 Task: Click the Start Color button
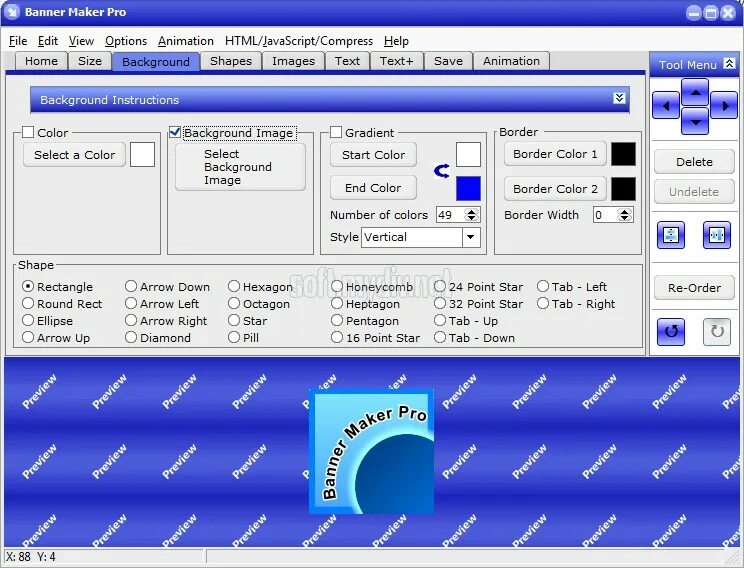click(373, 155)
